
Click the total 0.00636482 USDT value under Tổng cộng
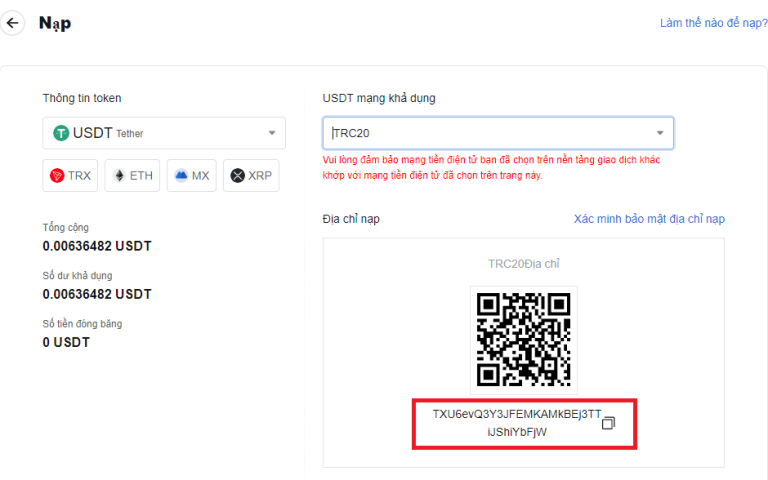click(x=97, y=246)
